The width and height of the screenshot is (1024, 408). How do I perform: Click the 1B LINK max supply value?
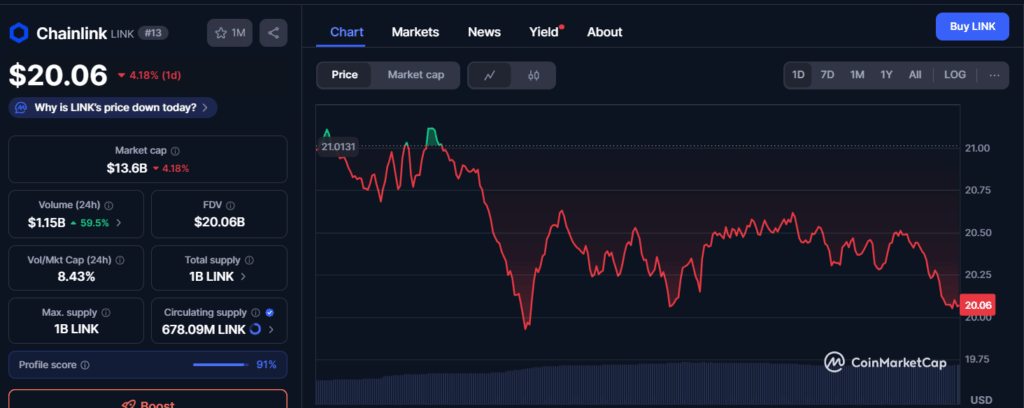(x=76, y=329)
